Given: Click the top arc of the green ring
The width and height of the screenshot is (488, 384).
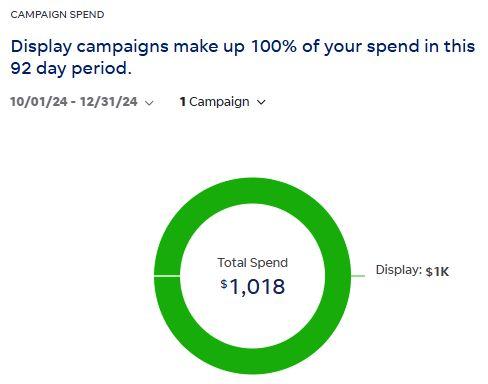Looking at the screenshot, I should [x=253, y=191].
